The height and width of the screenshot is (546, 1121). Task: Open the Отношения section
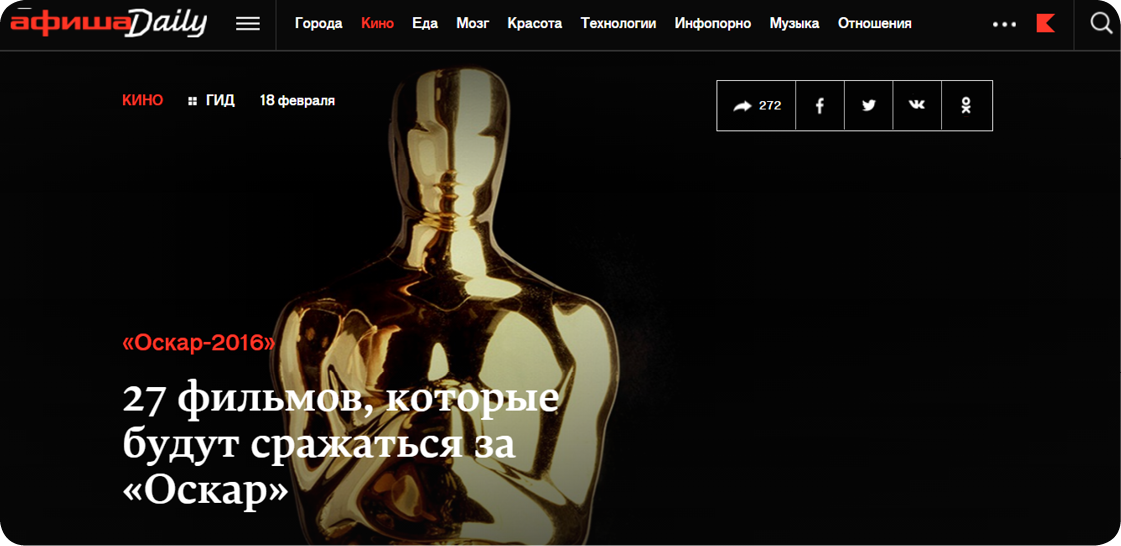[x=874, y=23]
